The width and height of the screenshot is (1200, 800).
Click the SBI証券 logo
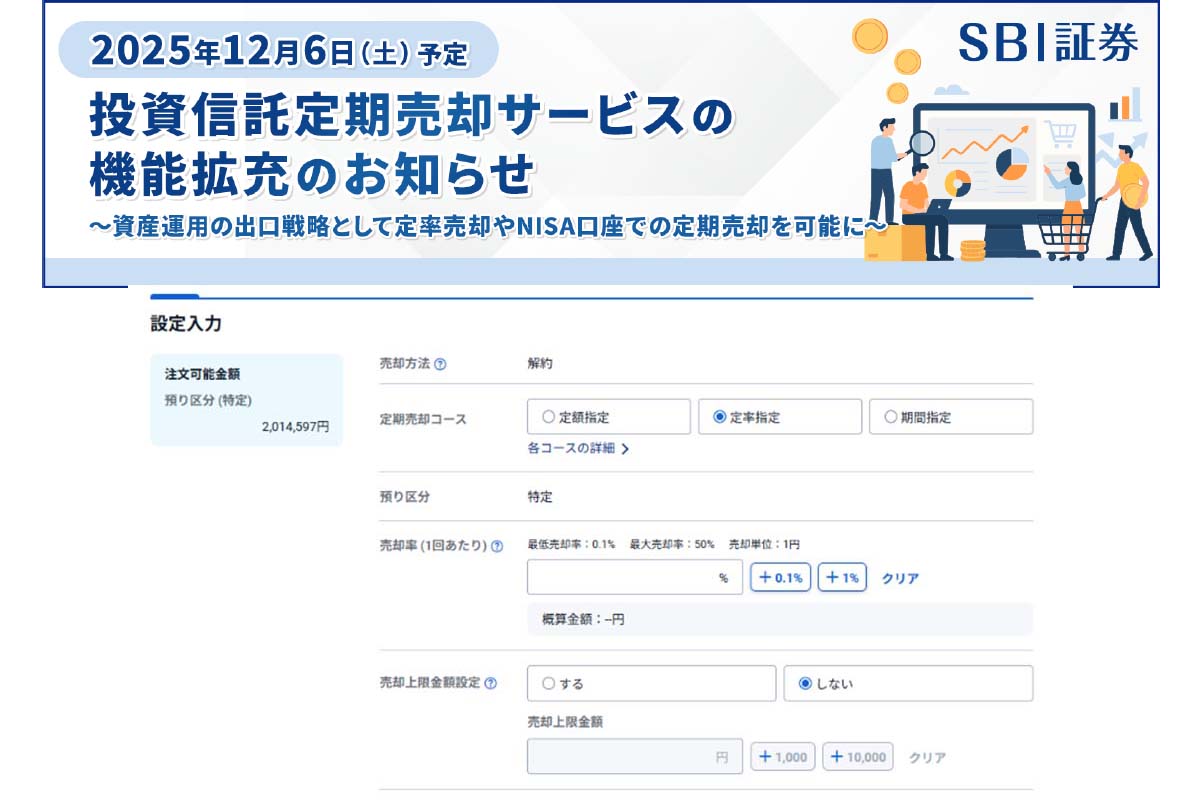pos(1047,42)
